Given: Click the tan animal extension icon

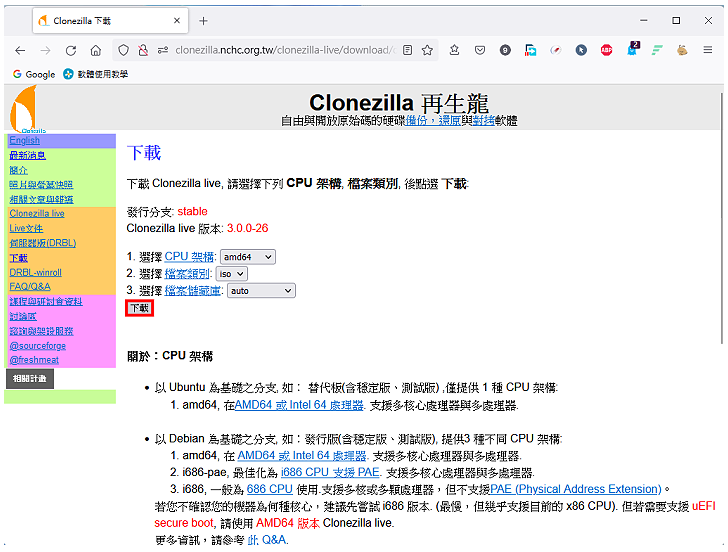Looking at the screenshot, I should (682, 50).
